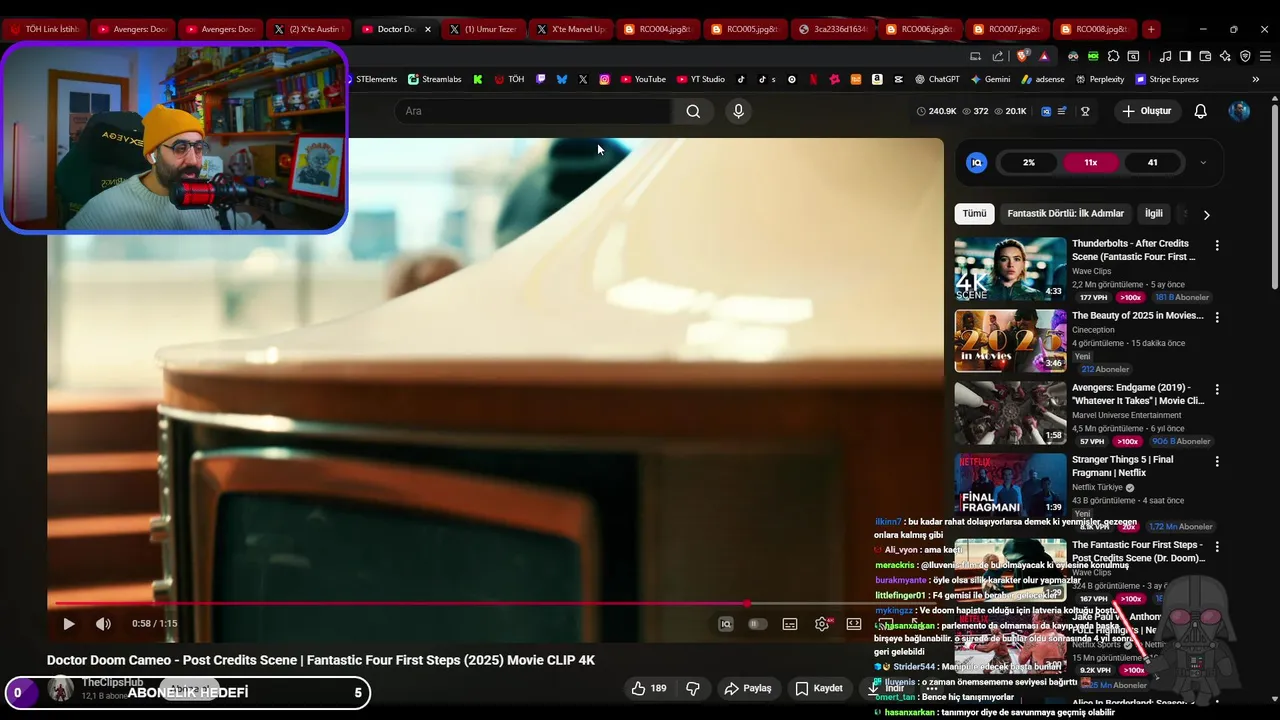Open the ChatGPT bookmark
Screen dimensions: 1280x720
pyautogui.click(x=937, y=79)
